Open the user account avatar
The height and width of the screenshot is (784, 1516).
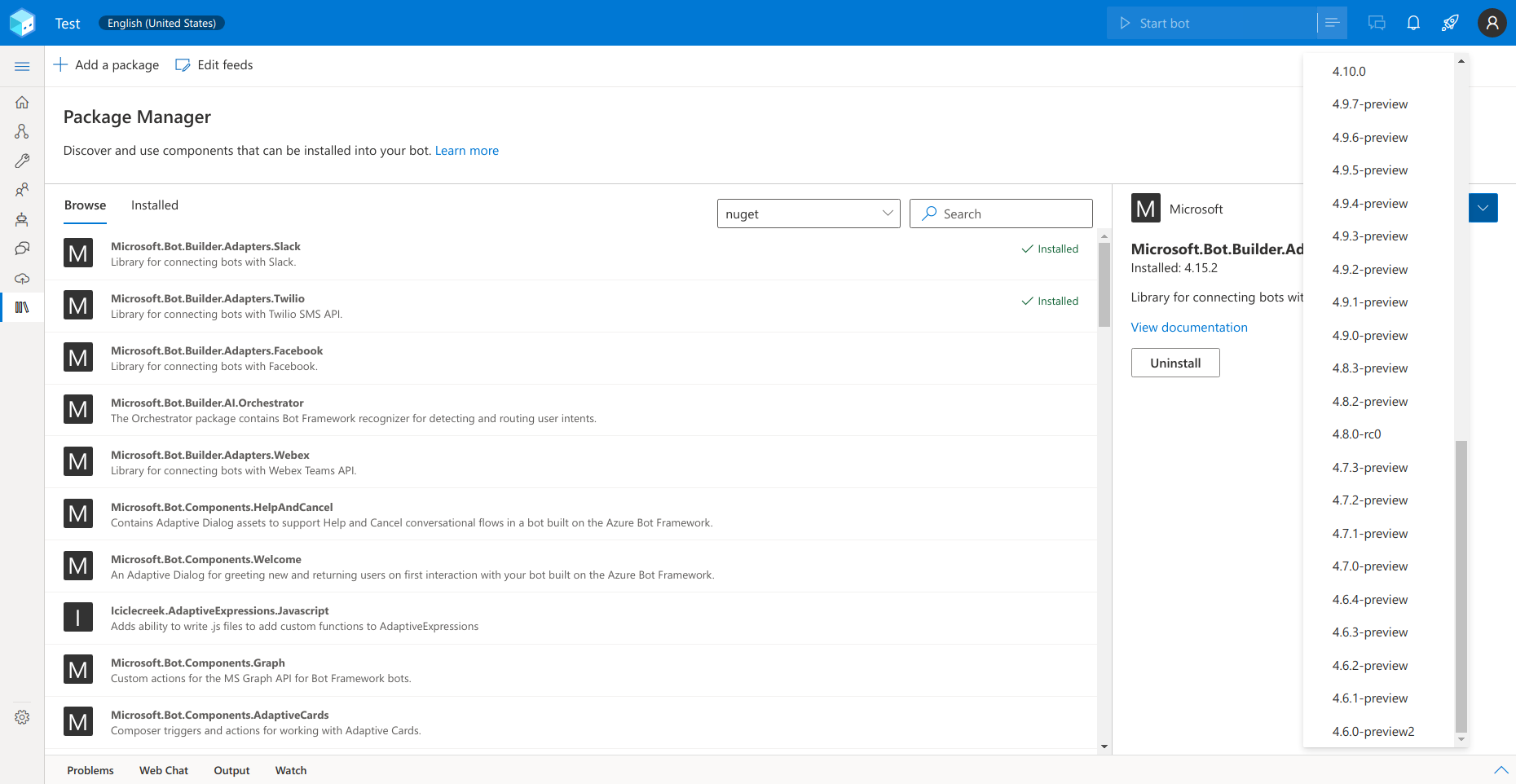1492,23
